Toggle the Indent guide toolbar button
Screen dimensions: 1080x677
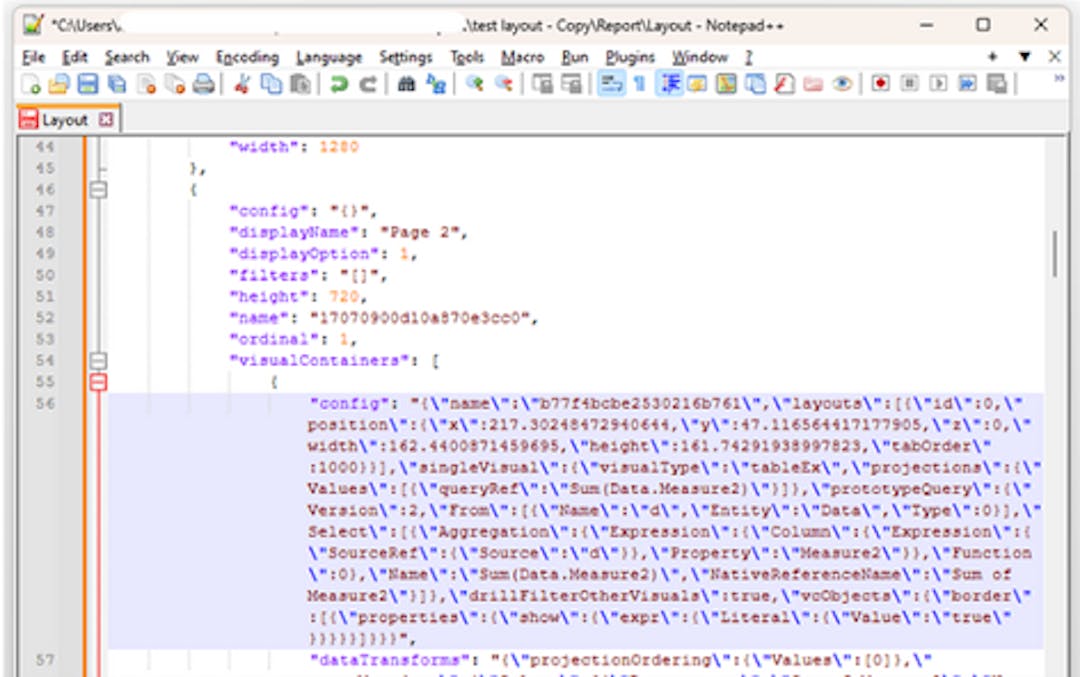point(669,84)
